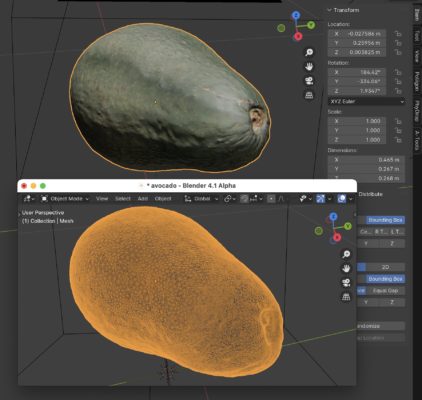Click Dimensions Y value field

pos(367,169)
